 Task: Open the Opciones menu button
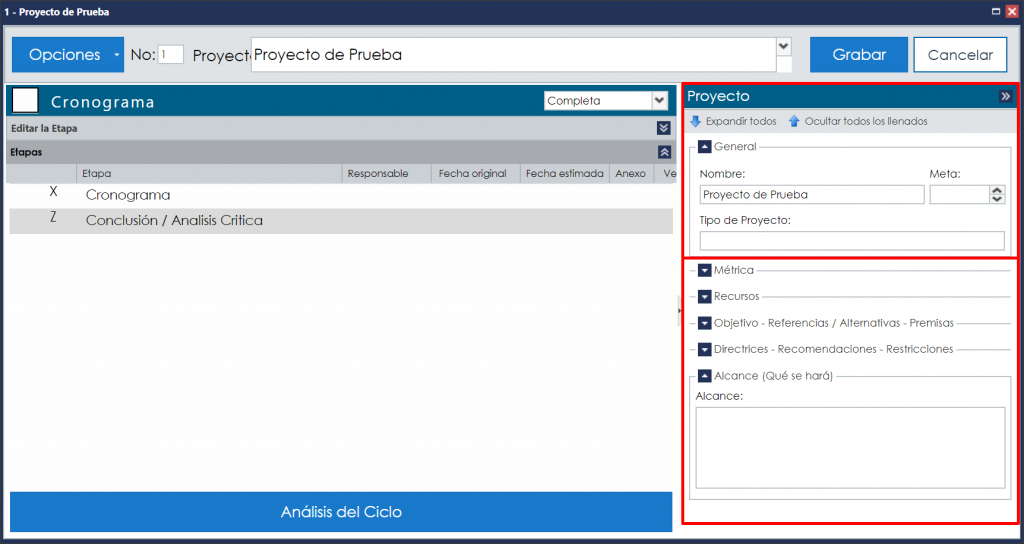68,55
